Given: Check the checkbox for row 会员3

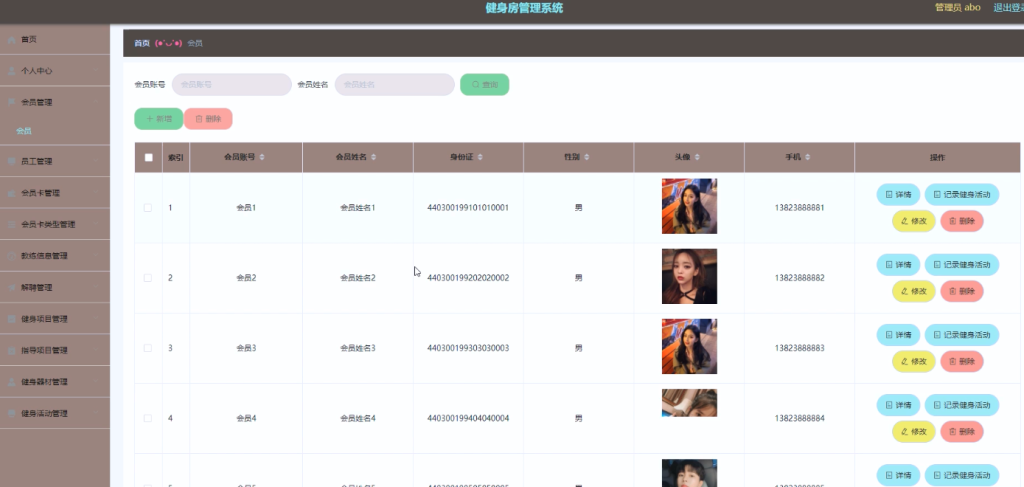Looking at the screenshot, I should (x=148, y=348).
